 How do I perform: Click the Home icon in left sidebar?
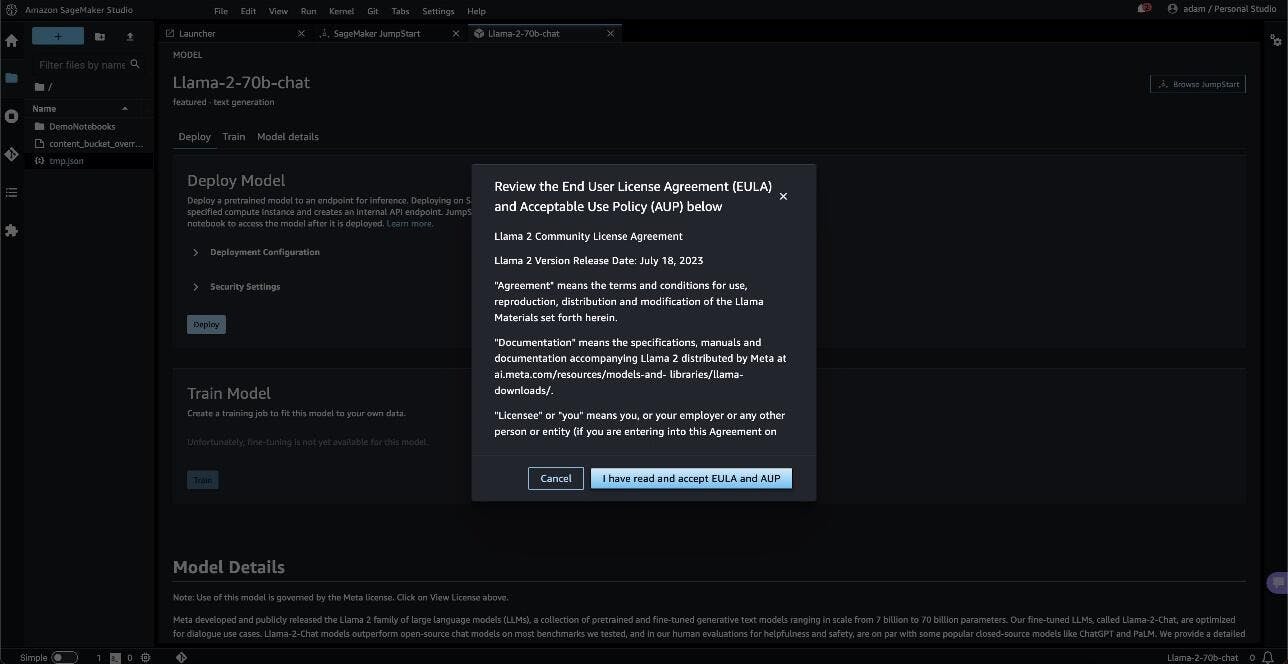(12, 41)
